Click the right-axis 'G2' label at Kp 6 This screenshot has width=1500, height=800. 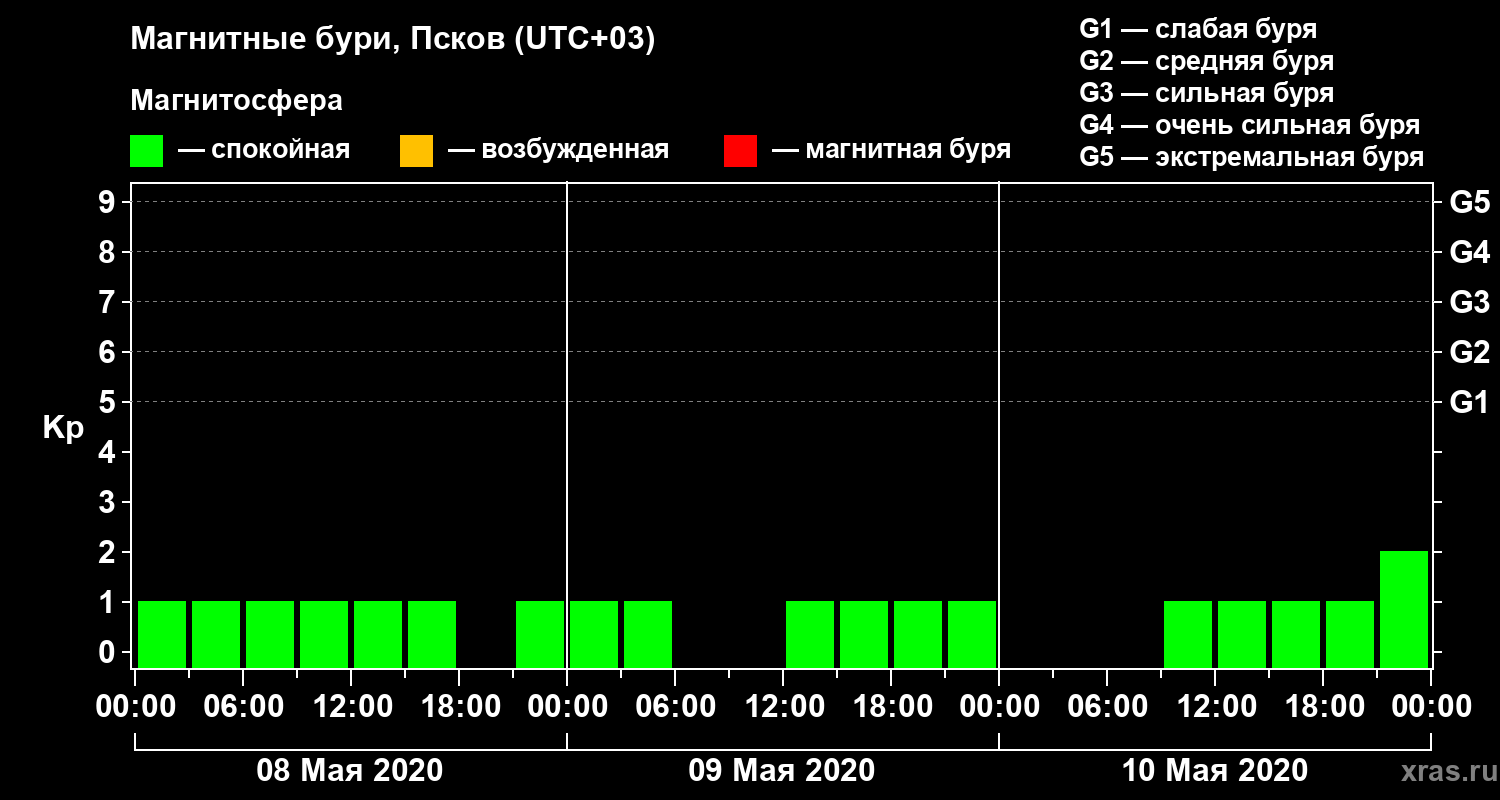pos(1470,352)
